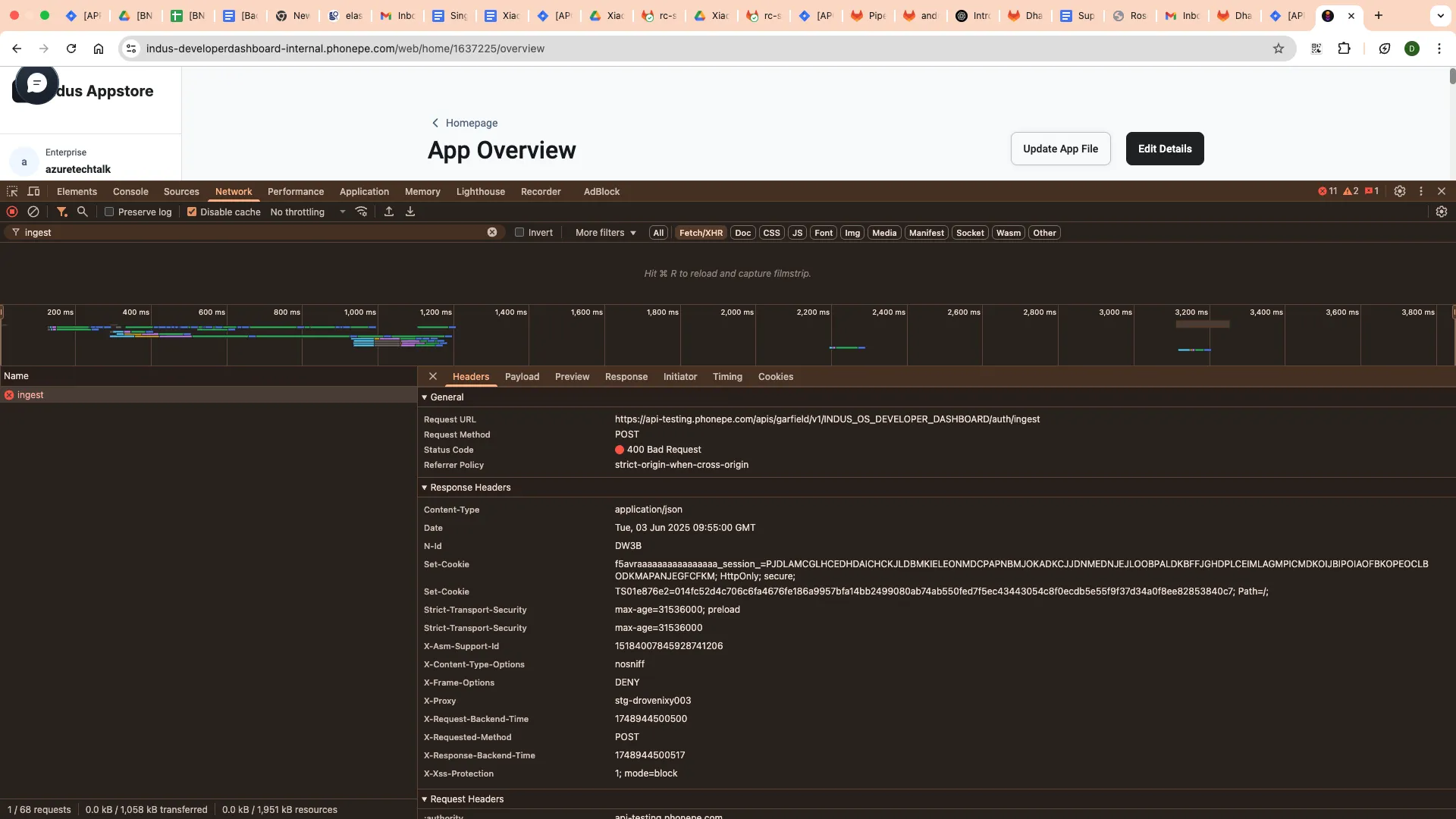Toggle the device toolbar icon
Image resolution: width=1456 pixels, height=819 pixels.
tap(33, 192)
